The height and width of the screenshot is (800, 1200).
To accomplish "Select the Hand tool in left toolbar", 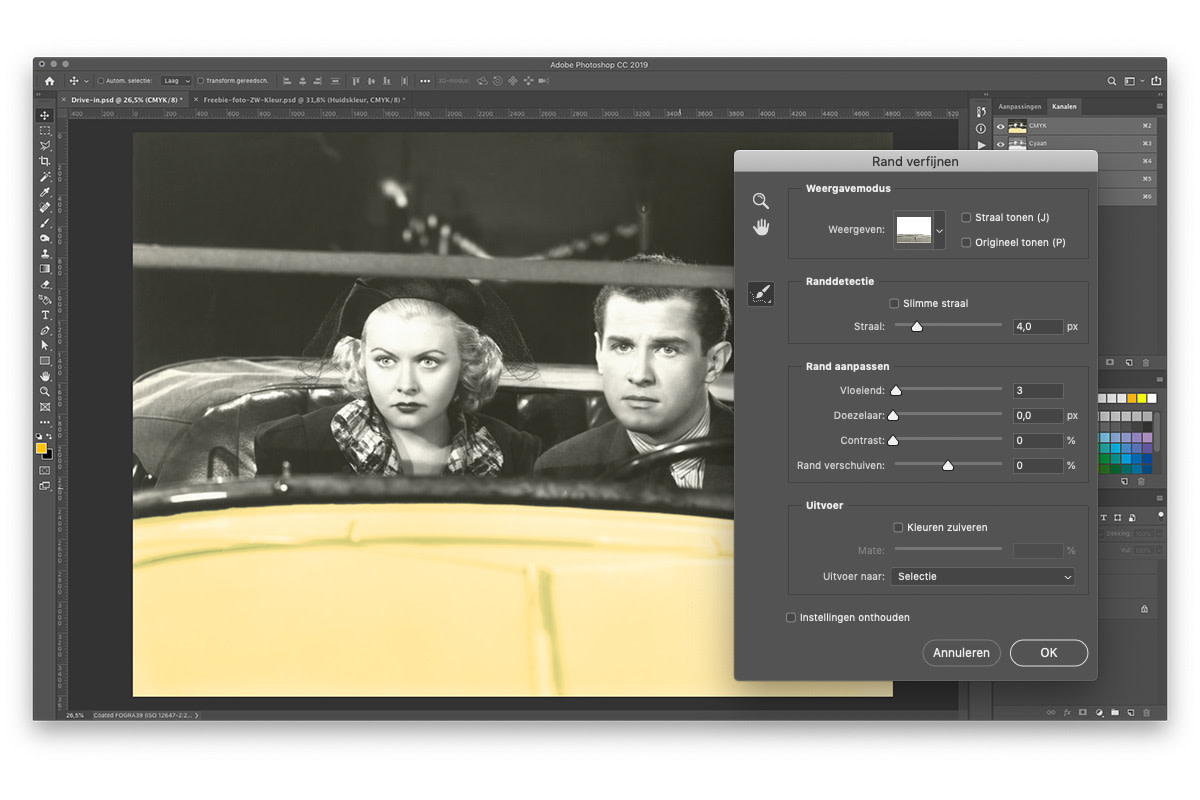I will 45,376.
